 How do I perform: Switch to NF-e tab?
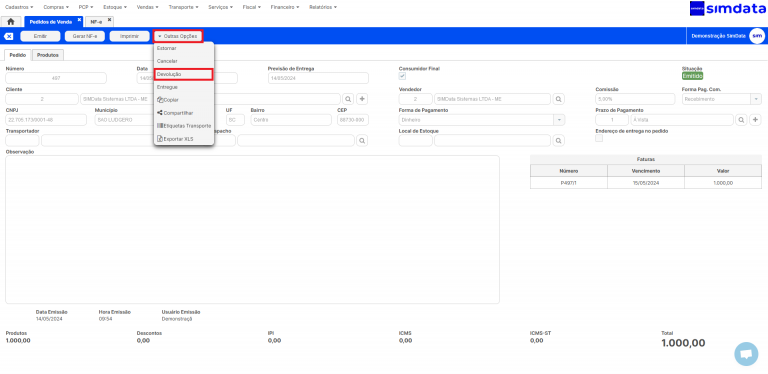tap(96, 22)
